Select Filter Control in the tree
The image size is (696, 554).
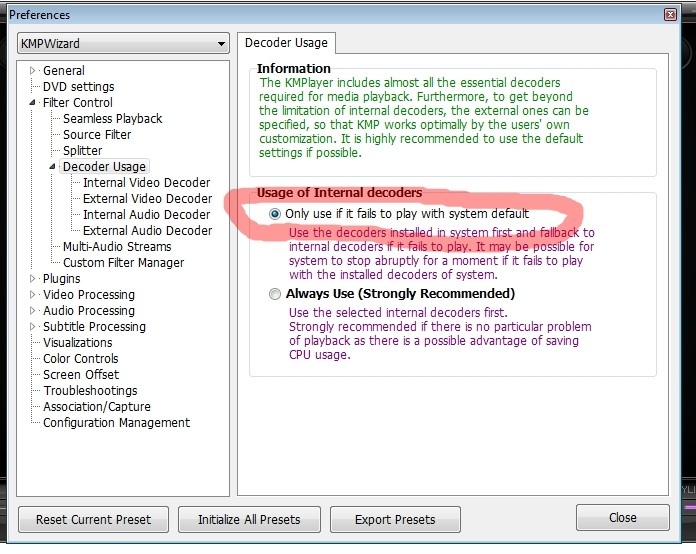(x=78, y=103)
